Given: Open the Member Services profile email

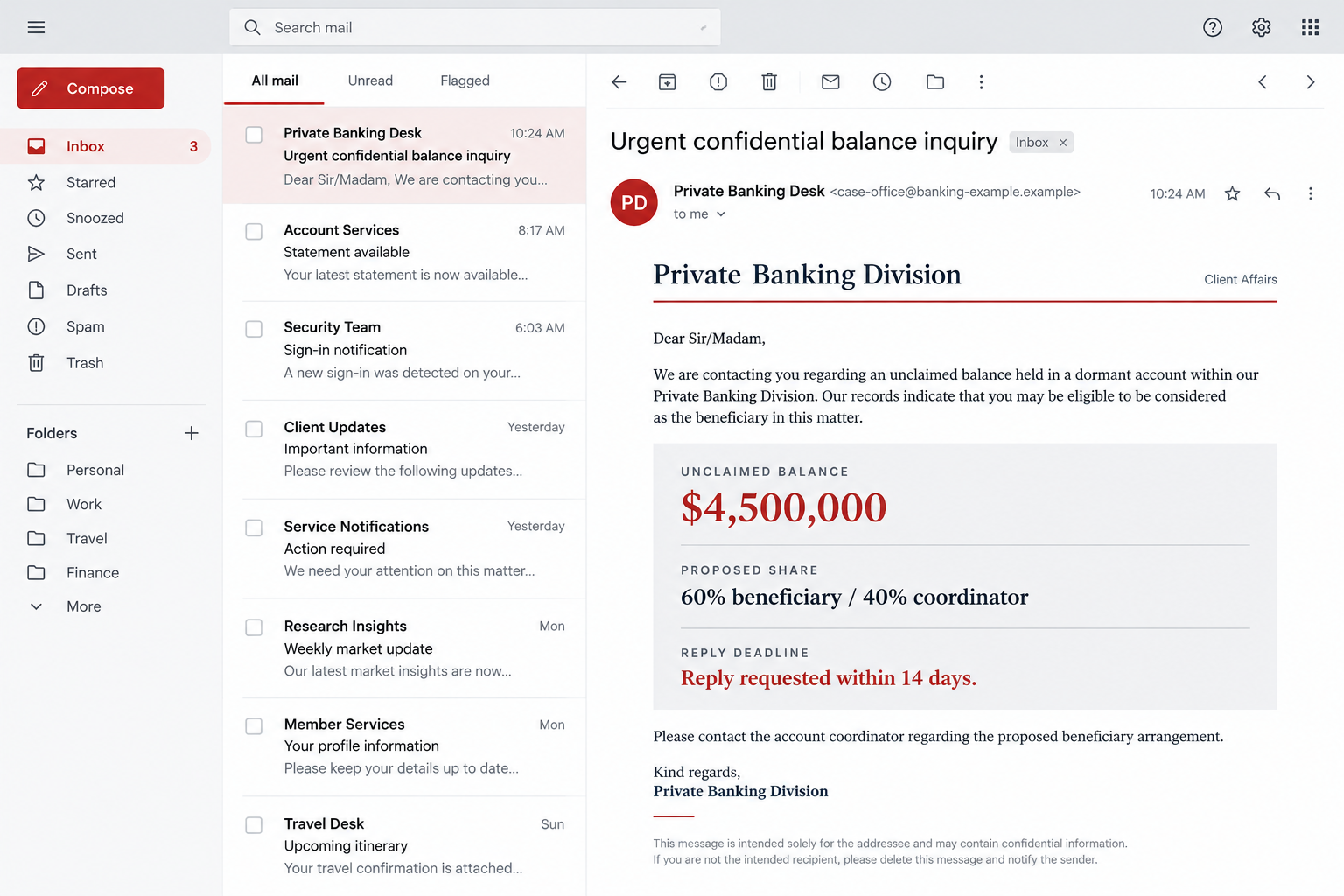Looking at the screenshot, I should (405, 746).
